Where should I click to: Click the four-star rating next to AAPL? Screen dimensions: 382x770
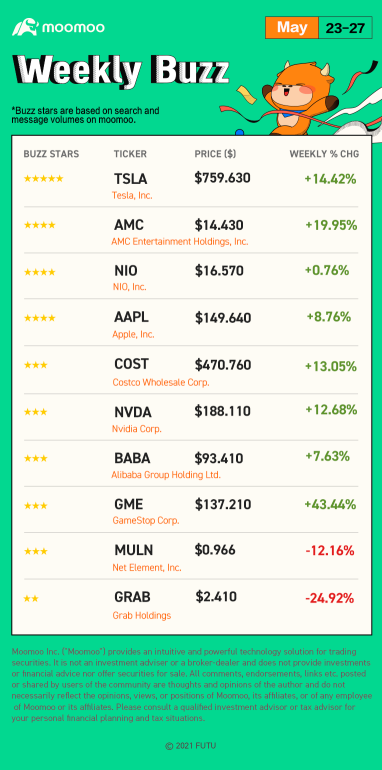39,318
